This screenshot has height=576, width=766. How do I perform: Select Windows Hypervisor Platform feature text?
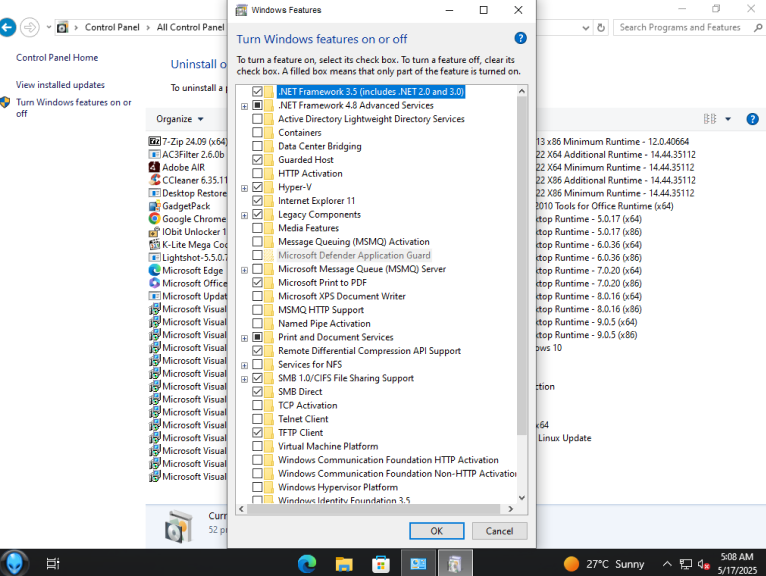point(338,487)
